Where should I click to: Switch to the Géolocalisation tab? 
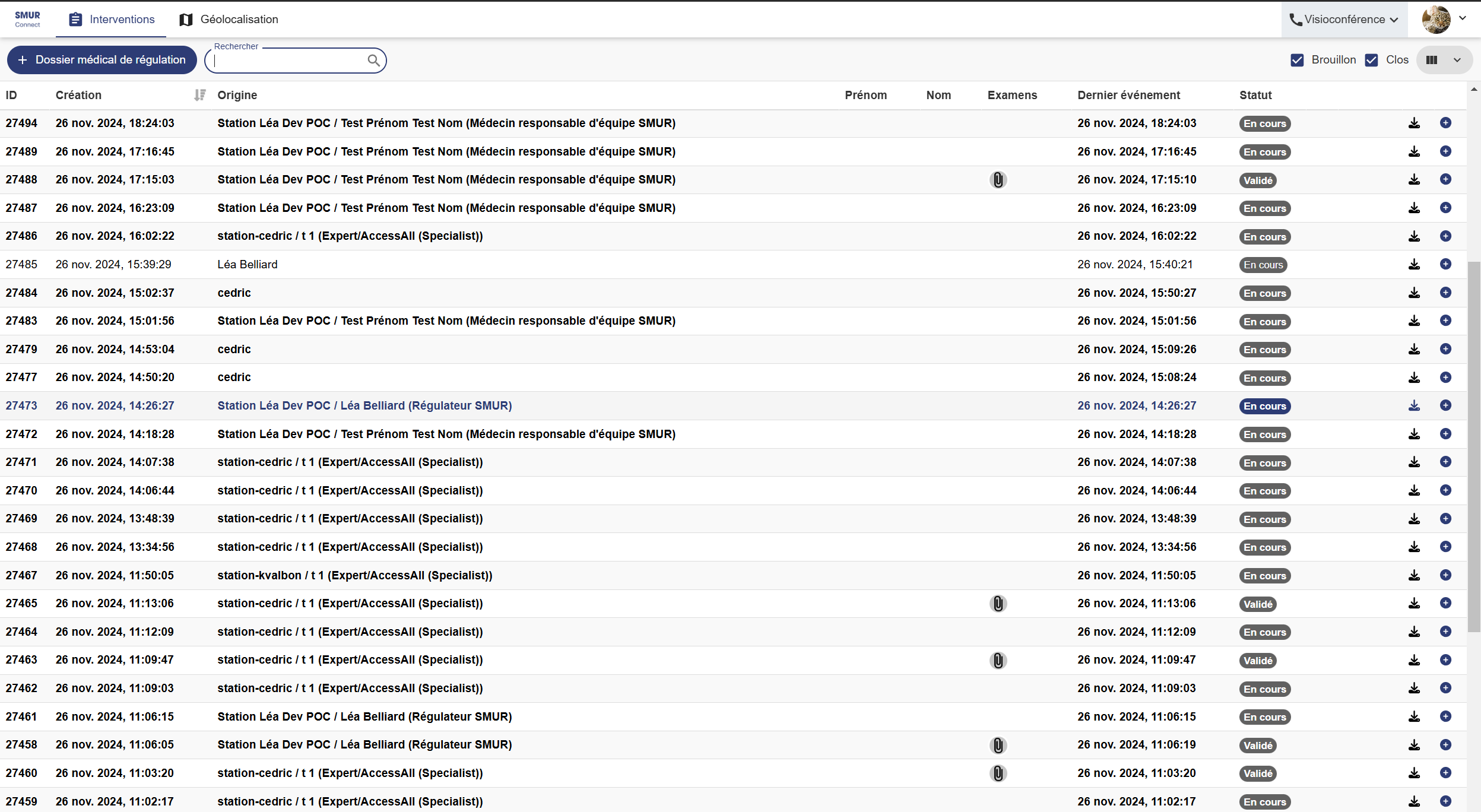[229, 20]
